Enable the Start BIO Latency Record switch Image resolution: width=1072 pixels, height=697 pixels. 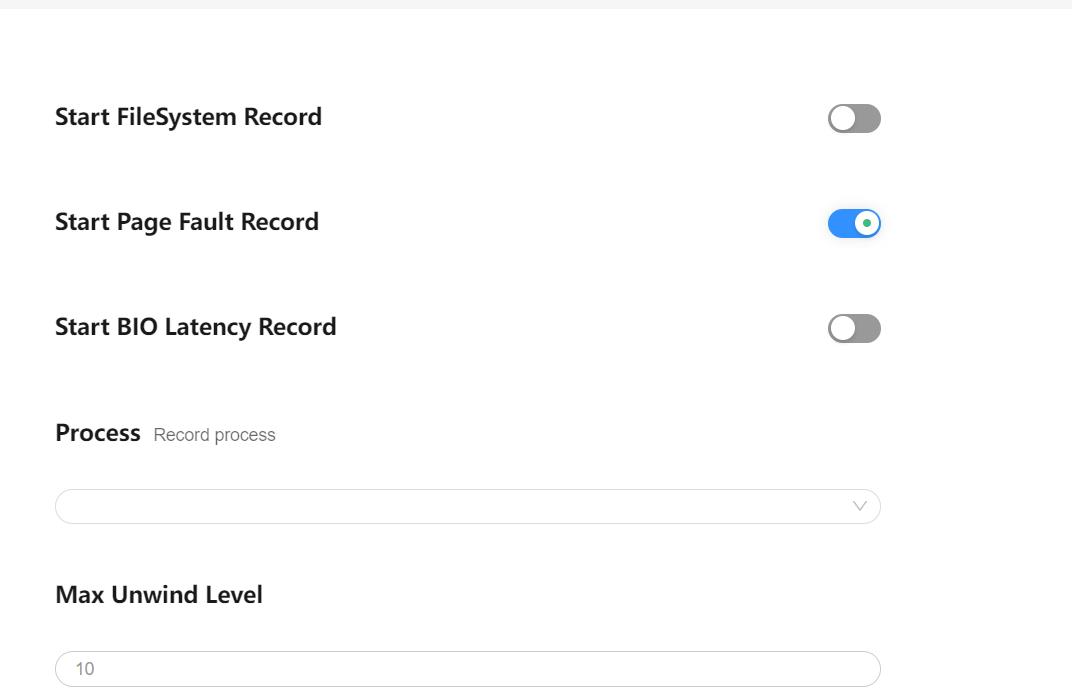[854, 329]
